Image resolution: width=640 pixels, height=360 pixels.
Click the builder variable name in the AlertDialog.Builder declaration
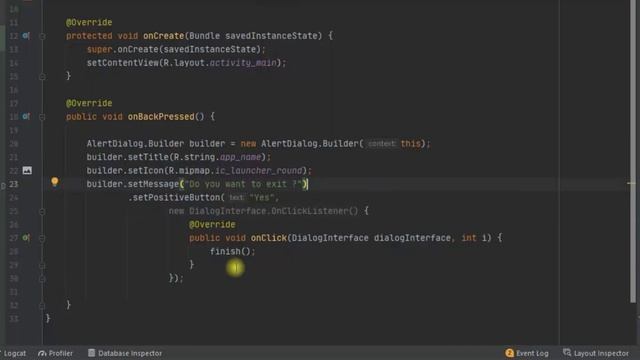click(x=207, y=144)
